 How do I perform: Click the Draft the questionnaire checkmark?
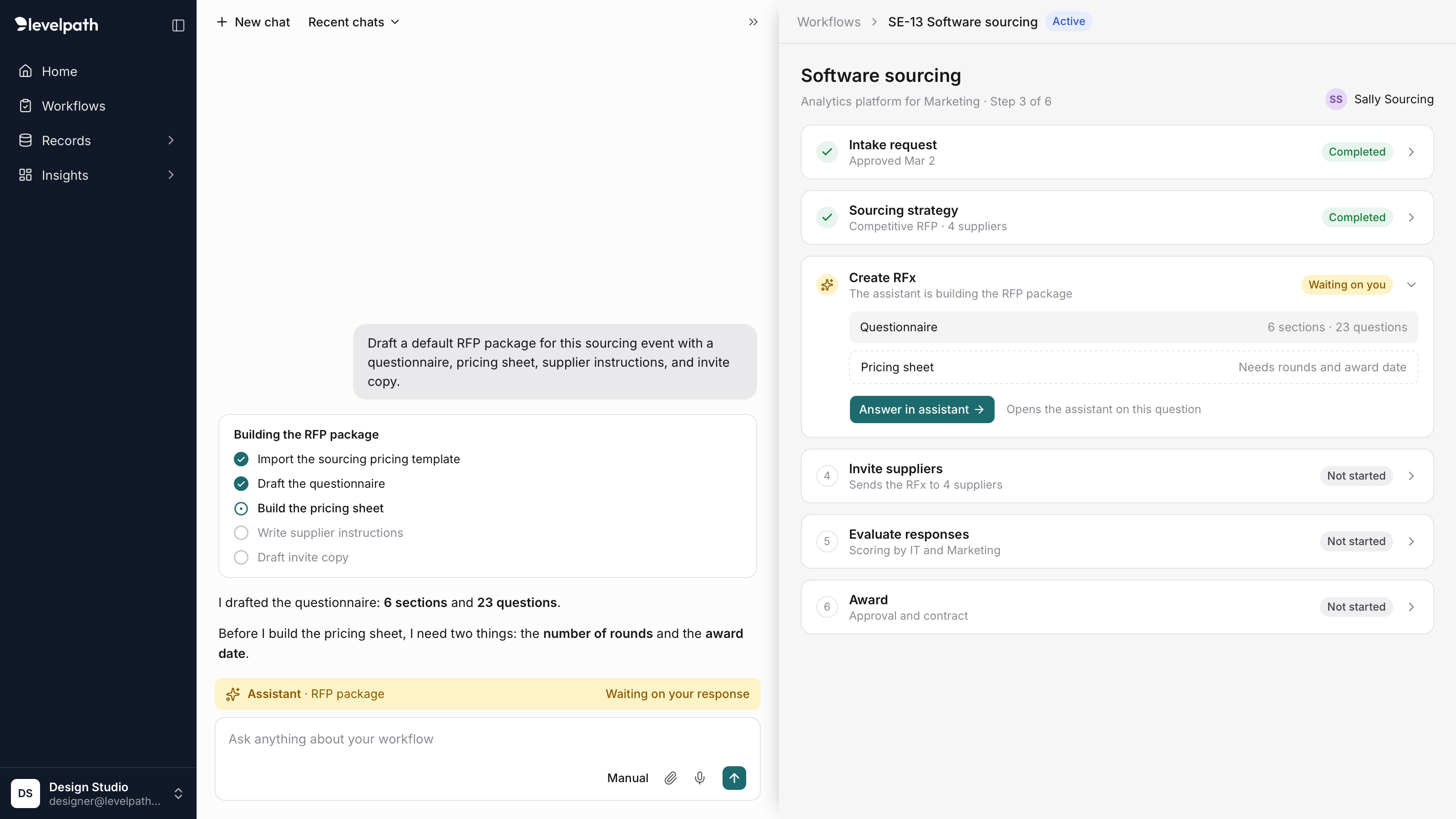pos(241,483)
